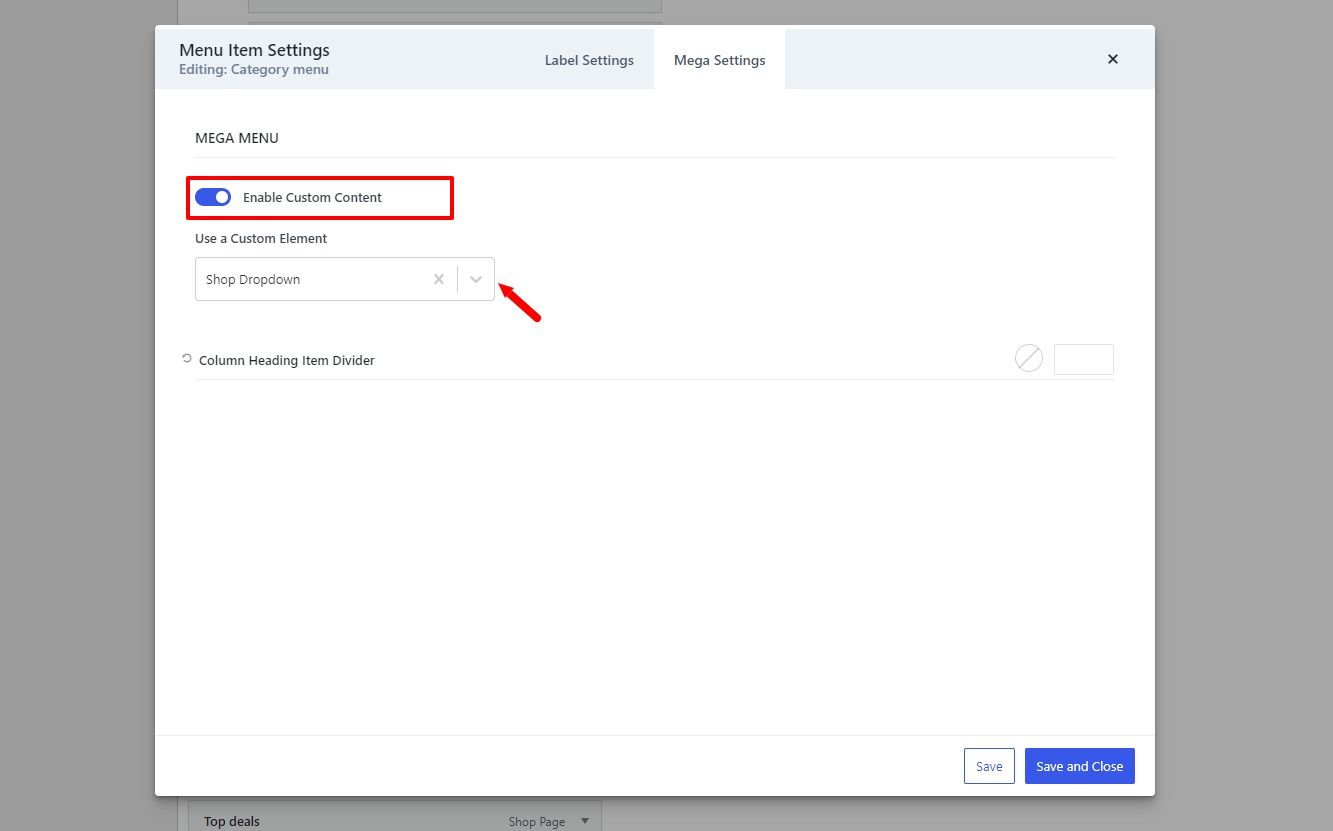
Task: Click the Menu Item Settings title
Action: pyautogui.click(x=254, y=50)
